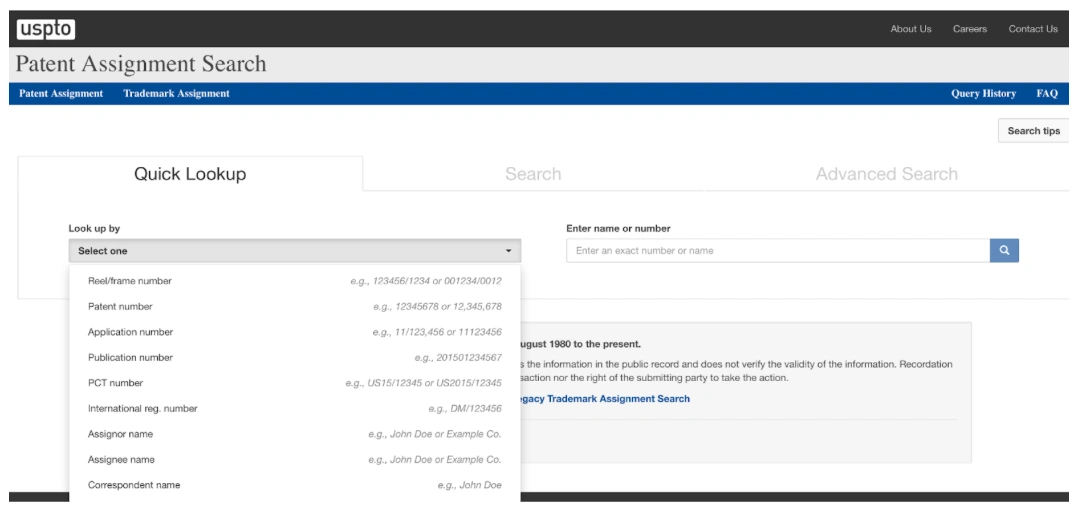
Task: Click the 'Enter name or number' label
Action: click(618, 228)
